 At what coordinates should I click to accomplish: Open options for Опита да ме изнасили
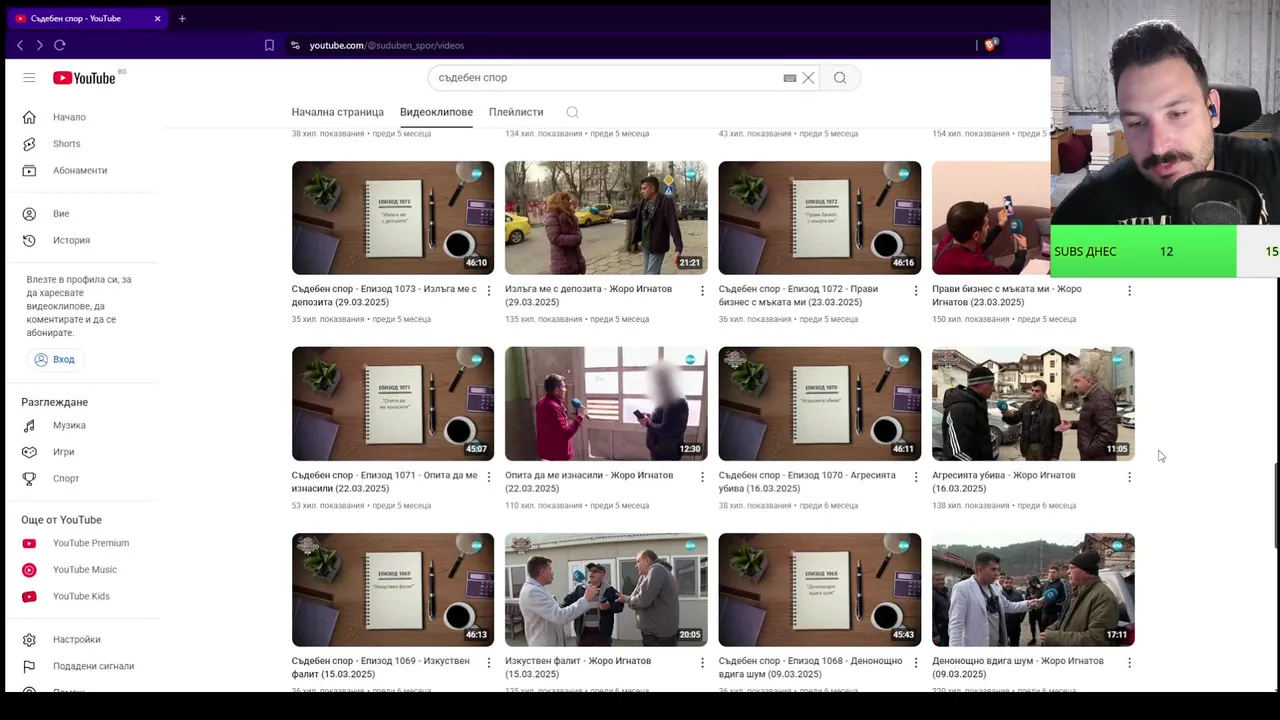702,477
